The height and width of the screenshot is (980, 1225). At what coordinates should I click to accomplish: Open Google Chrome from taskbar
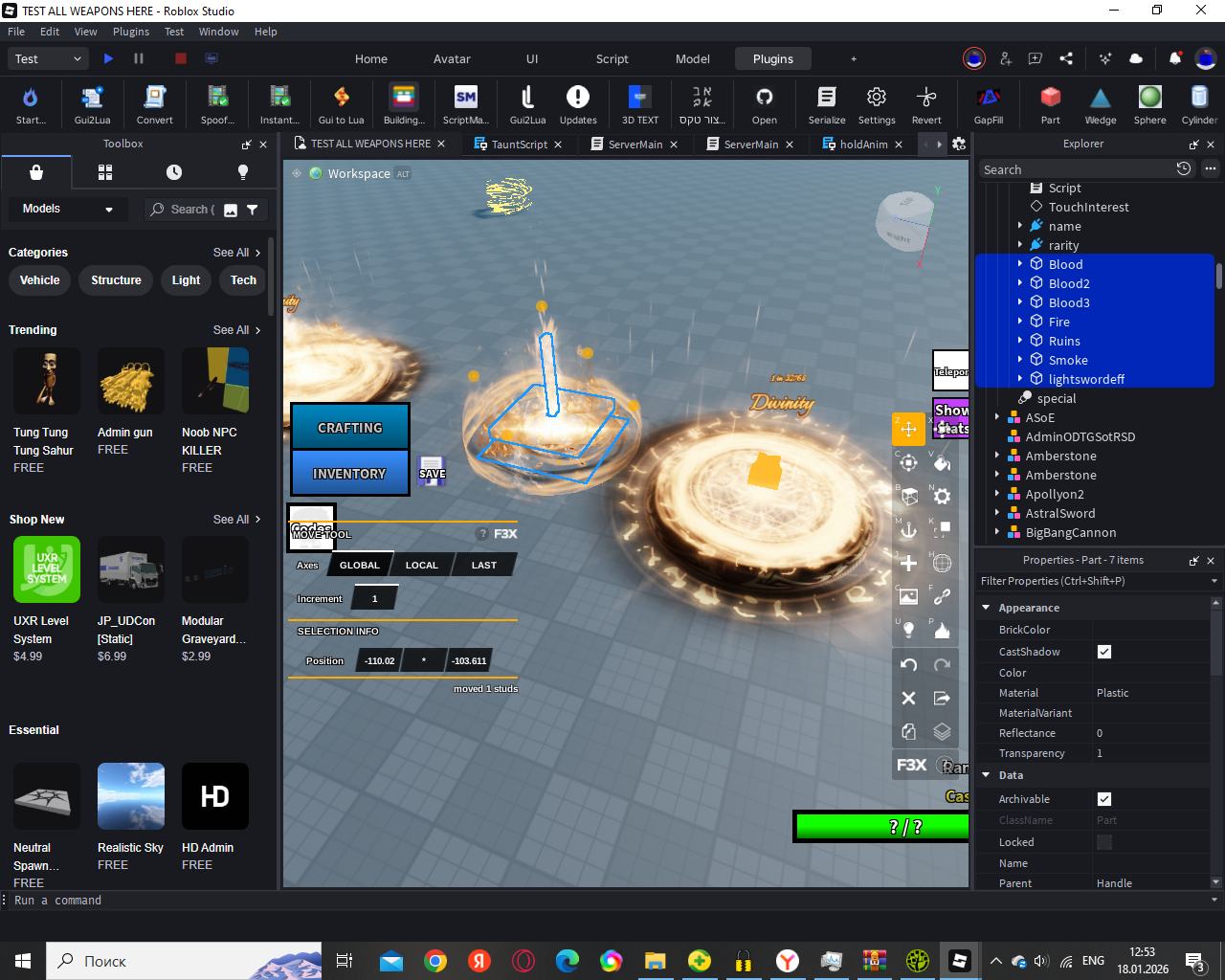(435, 961)
